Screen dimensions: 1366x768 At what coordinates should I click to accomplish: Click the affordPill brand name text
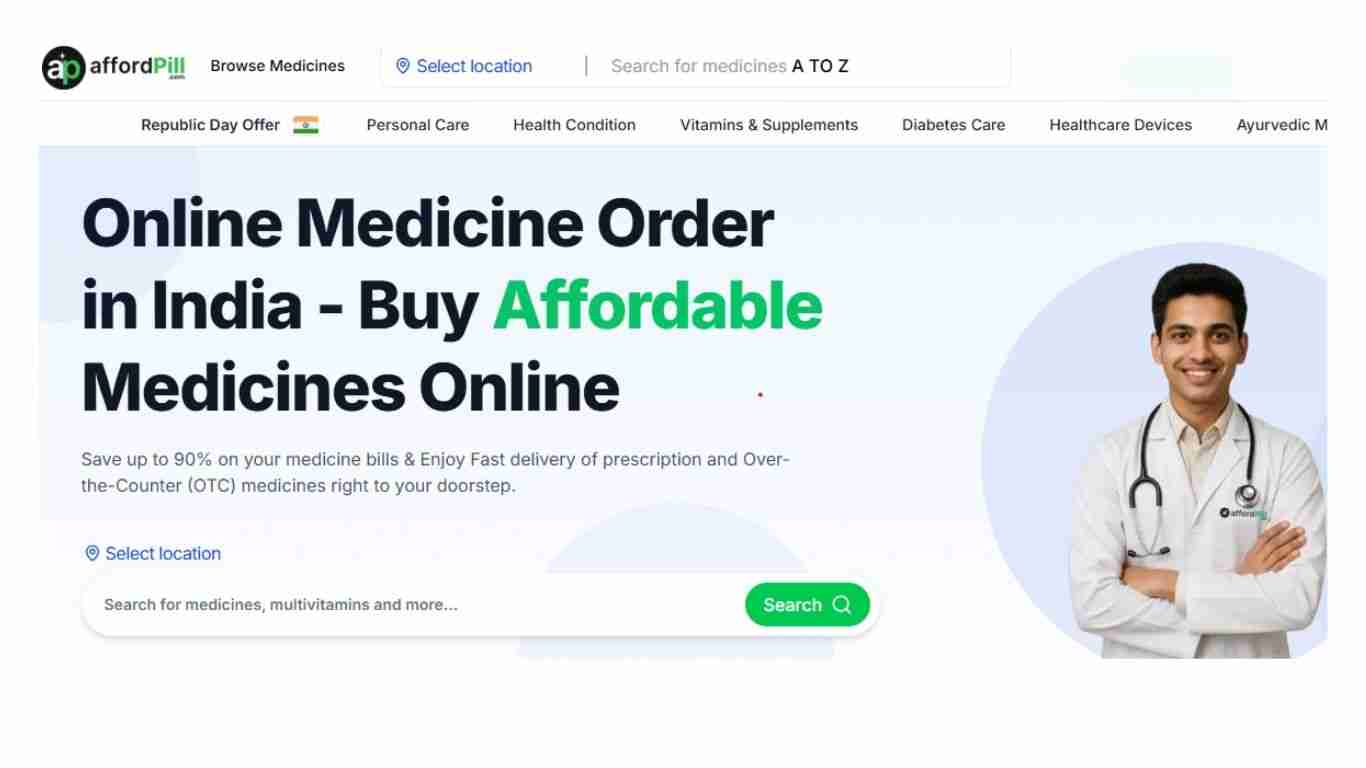[x=138, y=67]
